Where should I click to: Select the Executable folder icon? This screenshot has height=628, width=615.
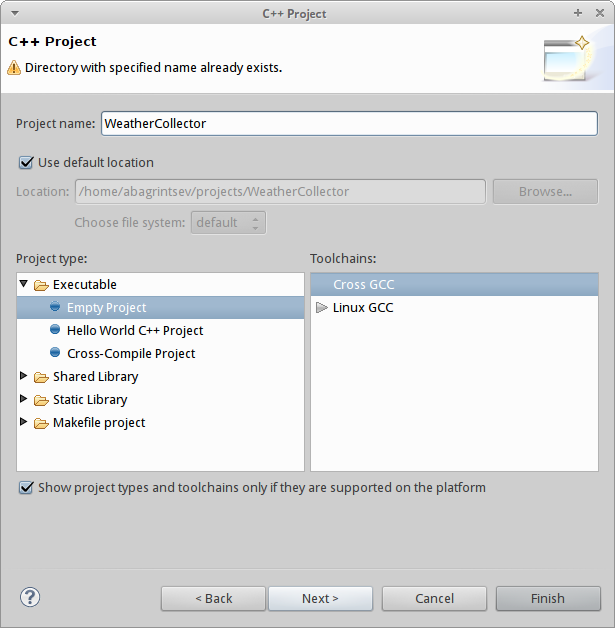(41, 285)
